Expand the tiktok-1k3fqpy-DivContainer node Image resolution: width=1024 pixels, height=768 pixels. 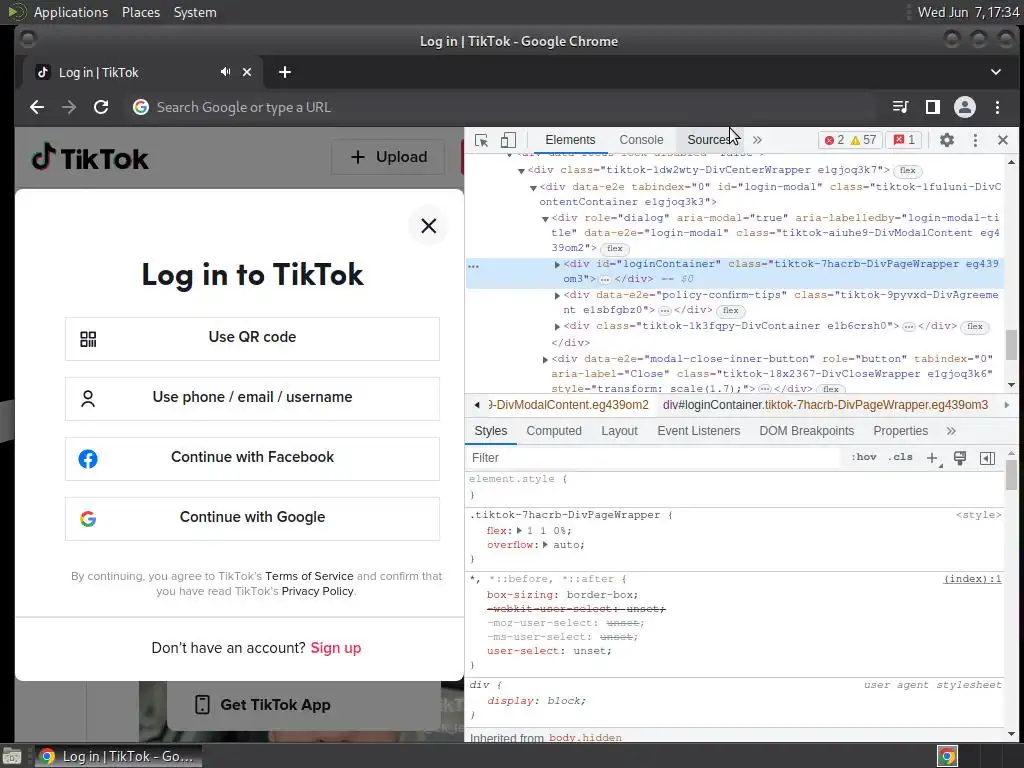(557, 327)
